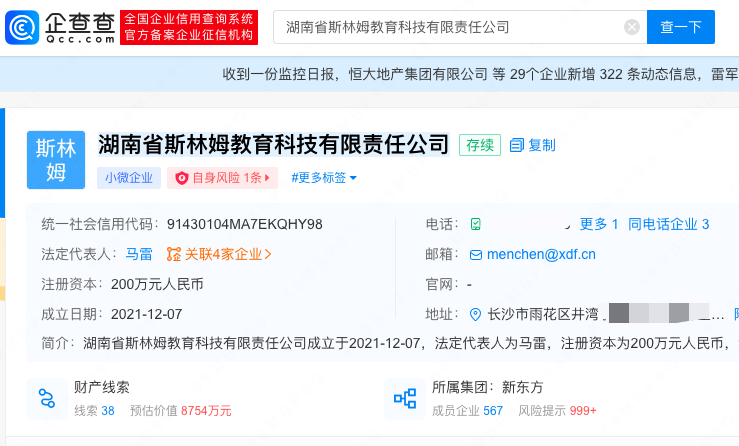The image size is (739, 446).
Task: Click the orange relation graph icon
Action: tap(173, 254)
